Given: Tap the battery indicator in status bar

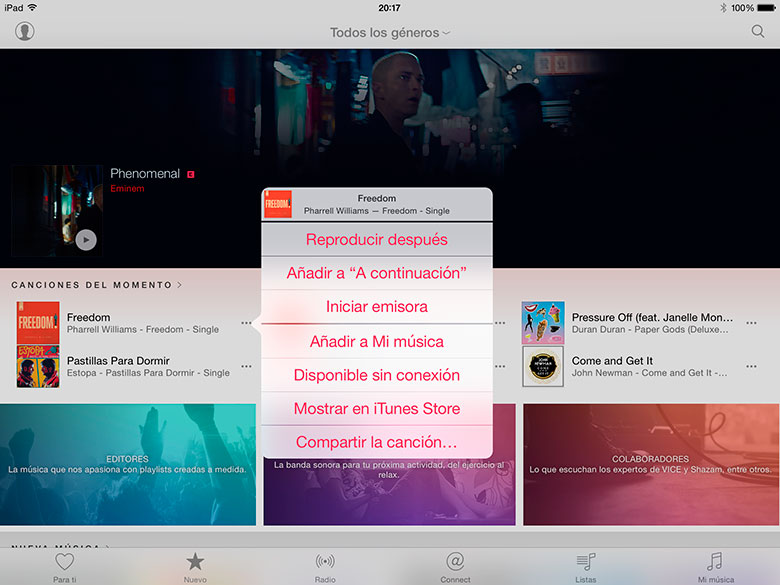Looking at the screenshot, I should 766,8.
